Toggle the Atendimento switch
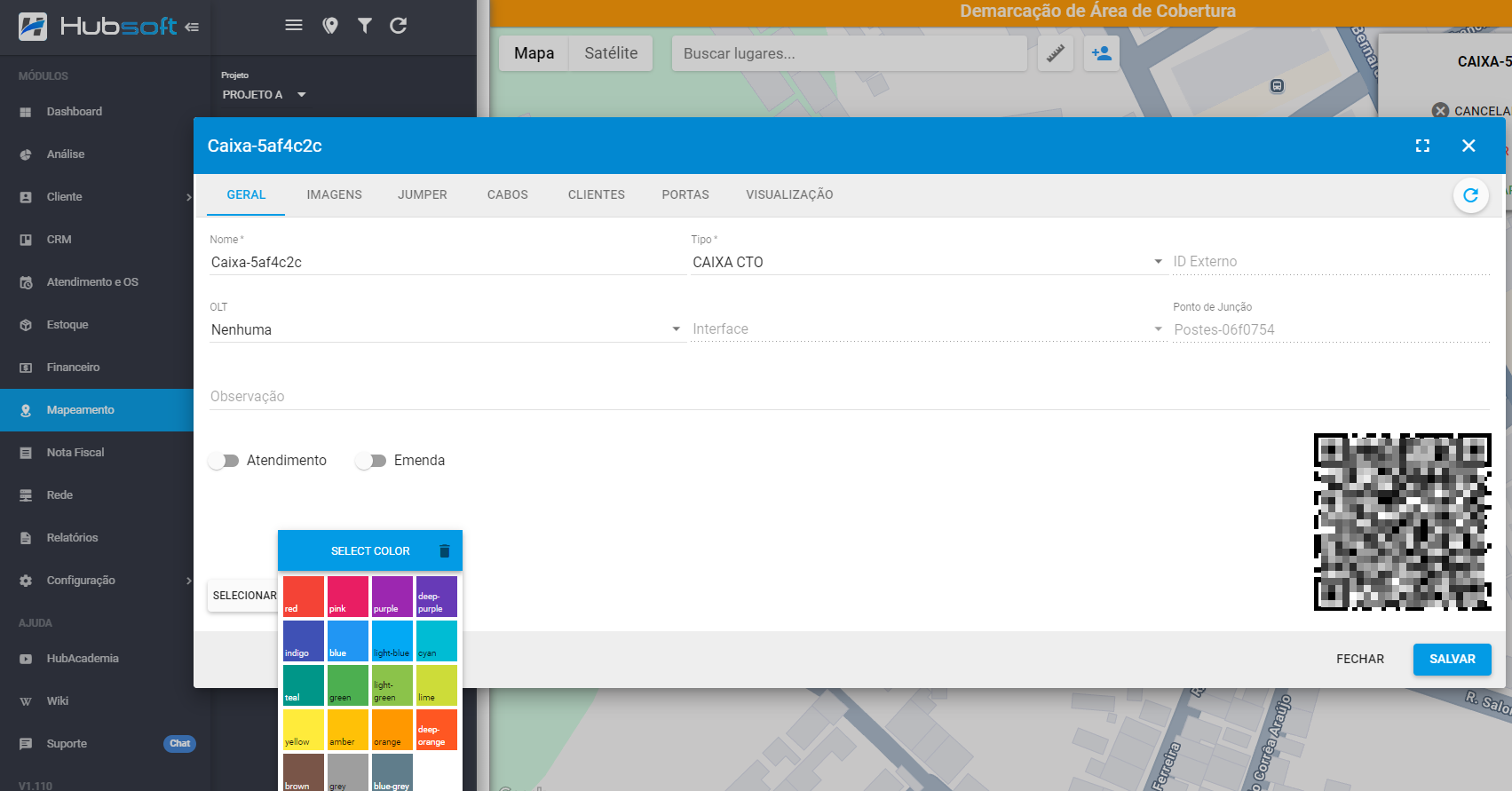Viewport: 1512px width, 791px height. (224, 461)
